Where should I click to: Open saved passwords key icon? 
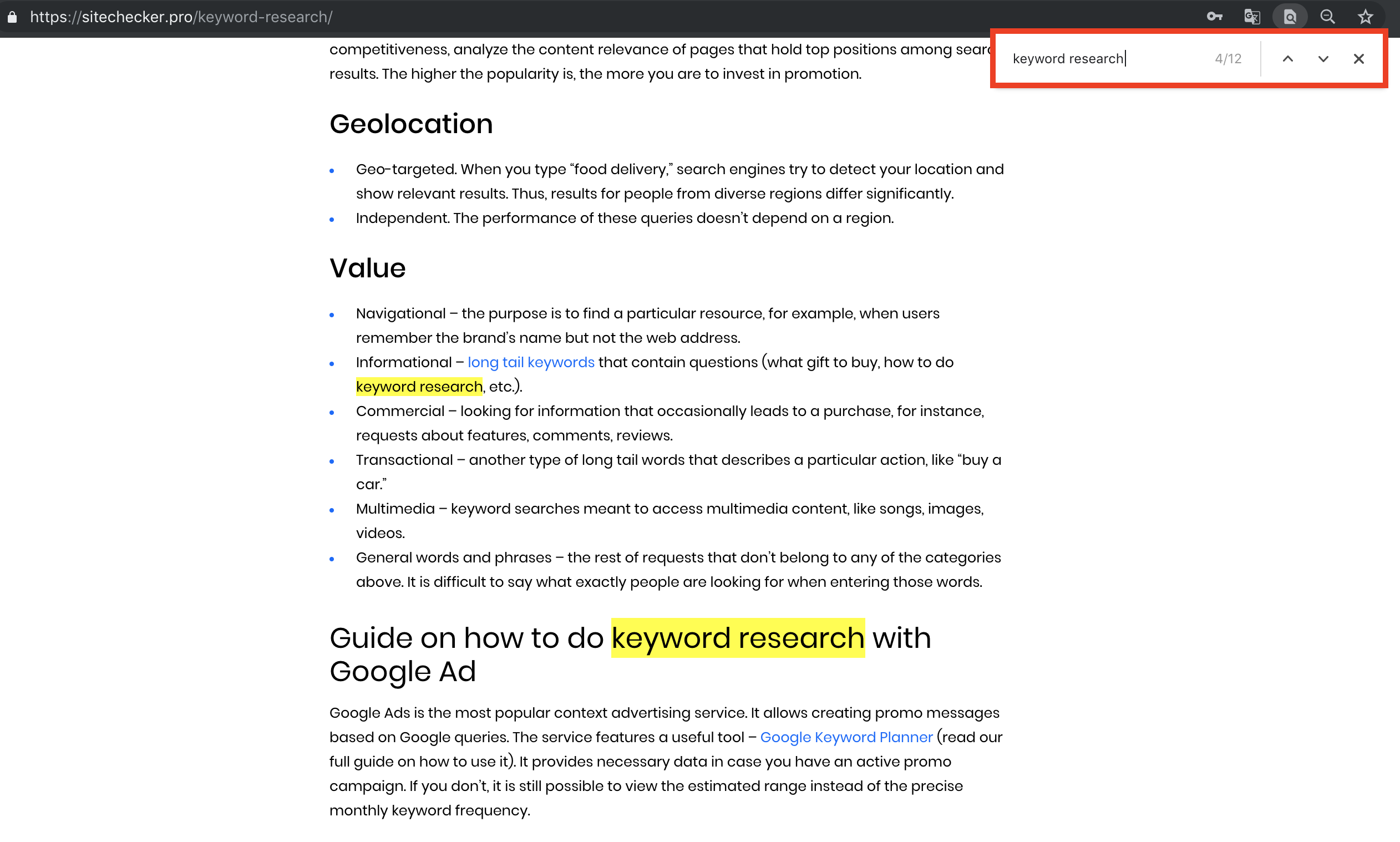click(x=1214, y=17)
